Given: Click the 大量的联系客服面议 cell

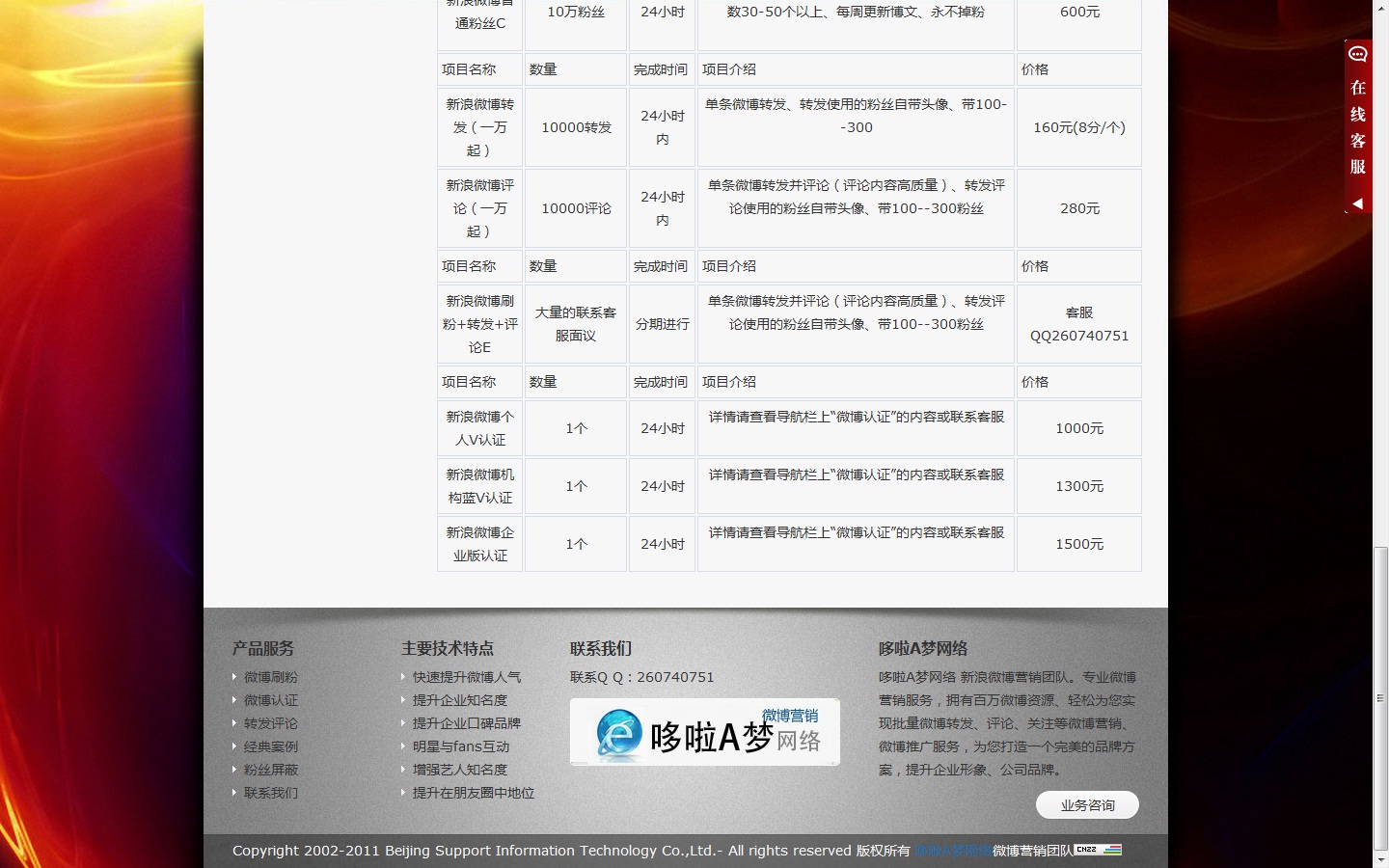Looking at the screenshot, I should click(x=576, y=324).
